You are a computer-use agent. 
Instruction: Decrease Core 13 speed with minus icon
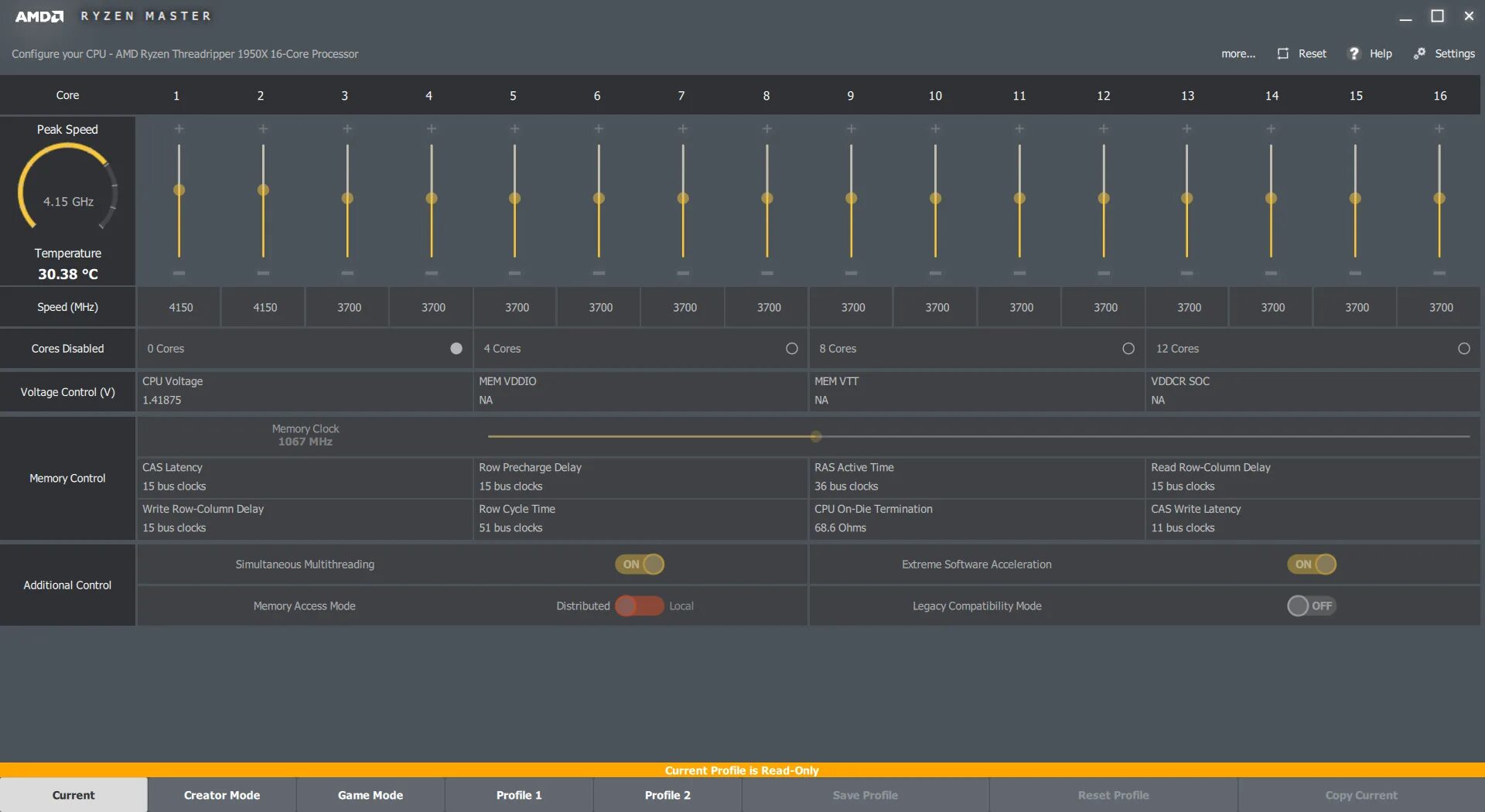(x=1186, y=273)
